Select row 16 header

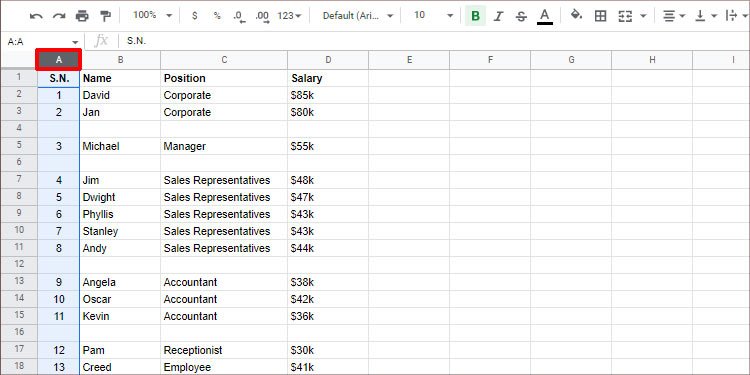click(19, 333)
